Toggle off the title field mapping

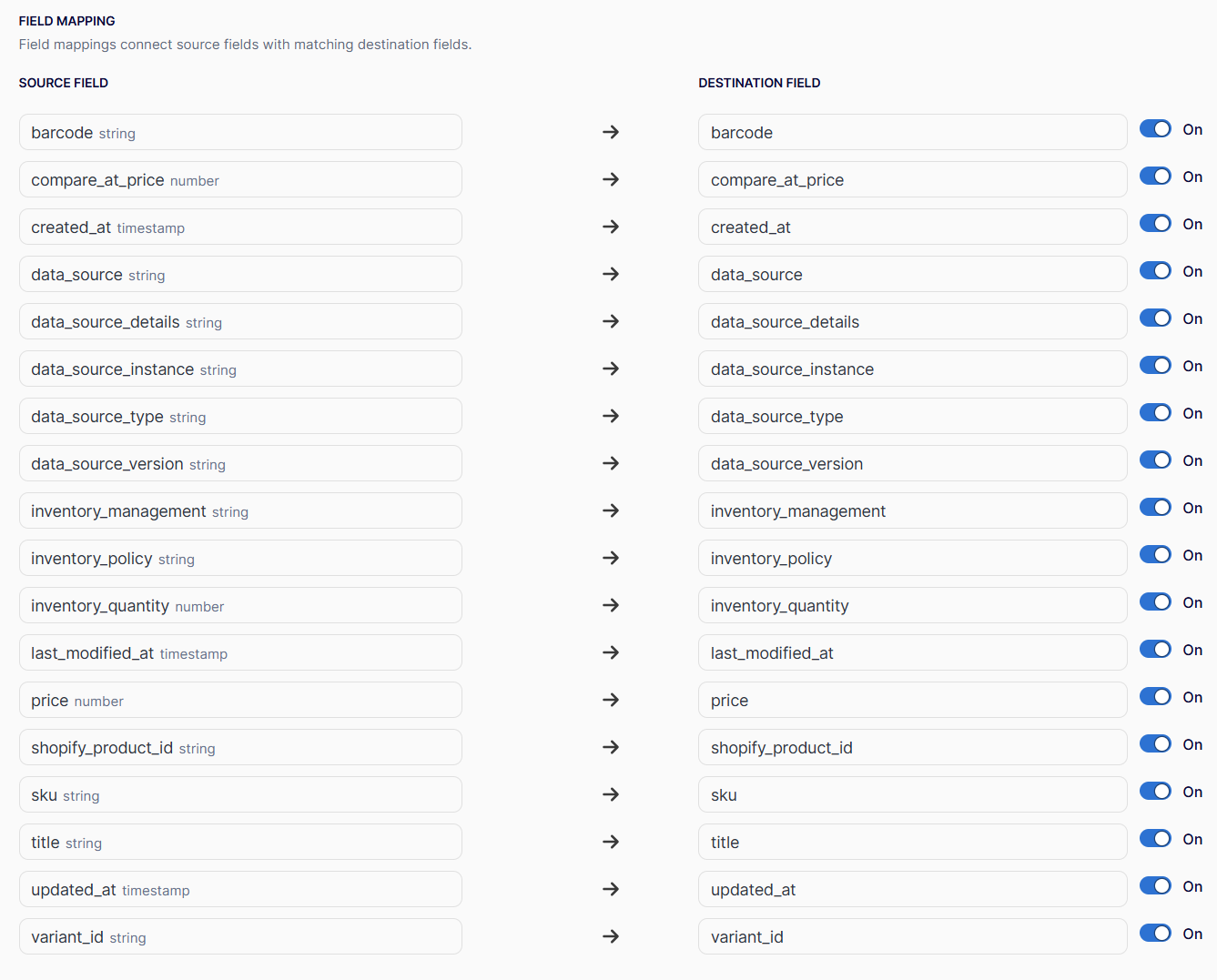tap(1155, 838)
